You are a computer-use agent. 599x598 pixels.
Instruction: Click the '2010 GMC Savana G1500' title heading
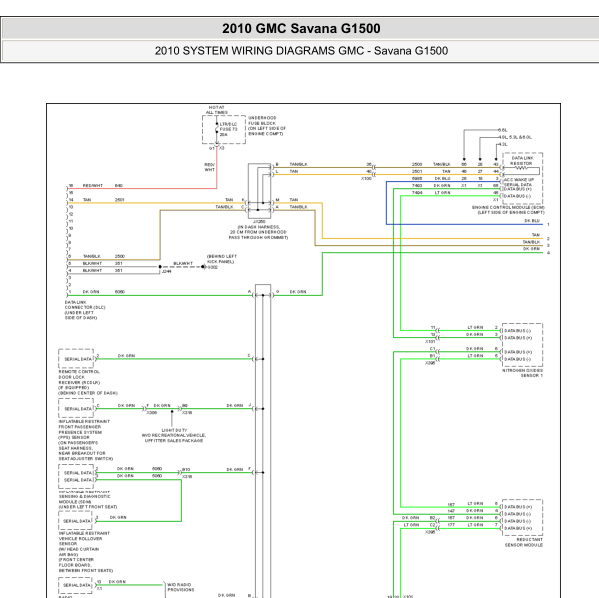pyautogui.click(x=301, y=29)
